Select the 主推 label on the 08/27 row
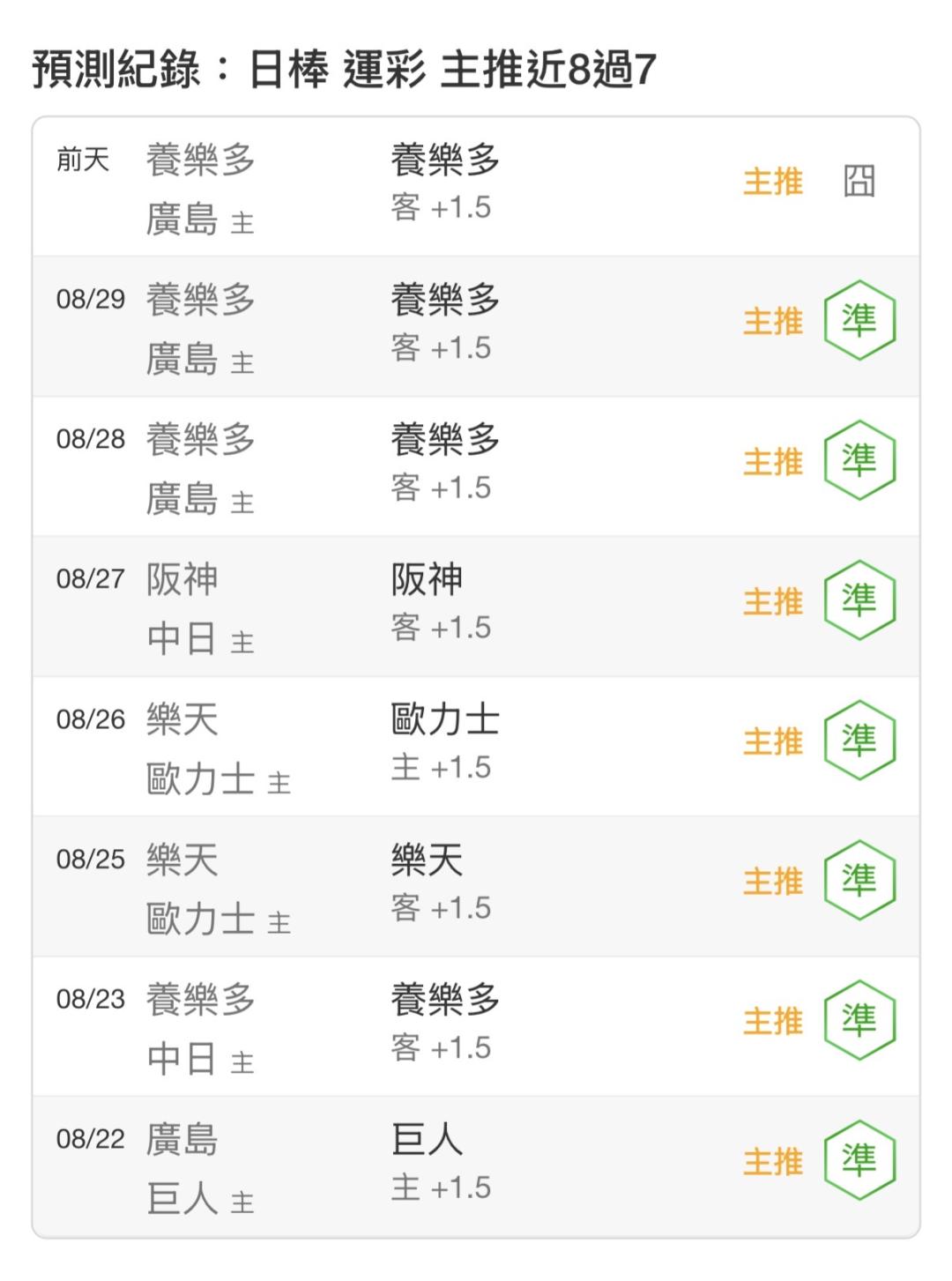The image size is (952, 1281). 773,601
